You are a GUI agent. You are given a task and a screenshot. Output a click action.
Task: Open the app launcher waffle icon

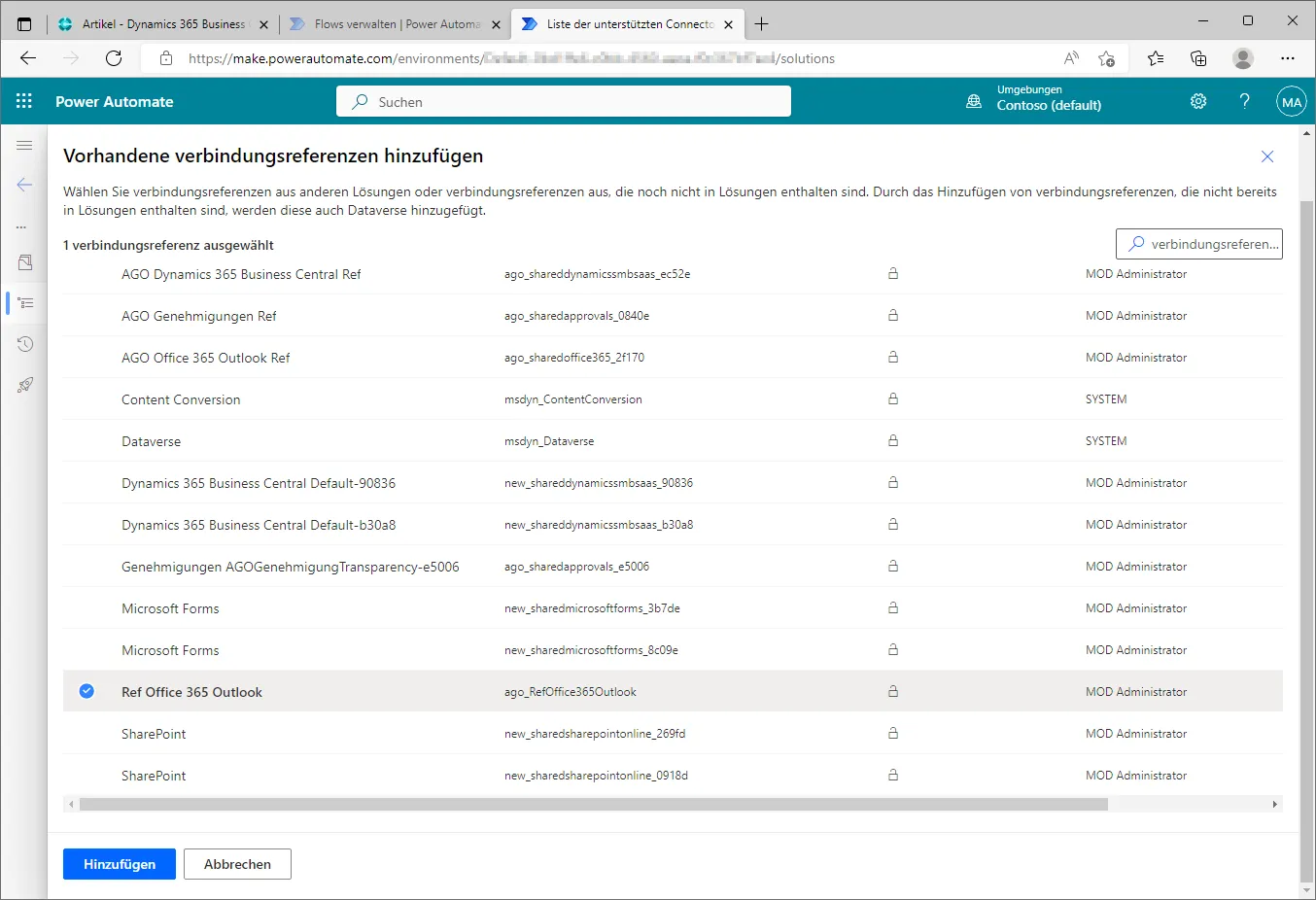click(x=24, y=101)
